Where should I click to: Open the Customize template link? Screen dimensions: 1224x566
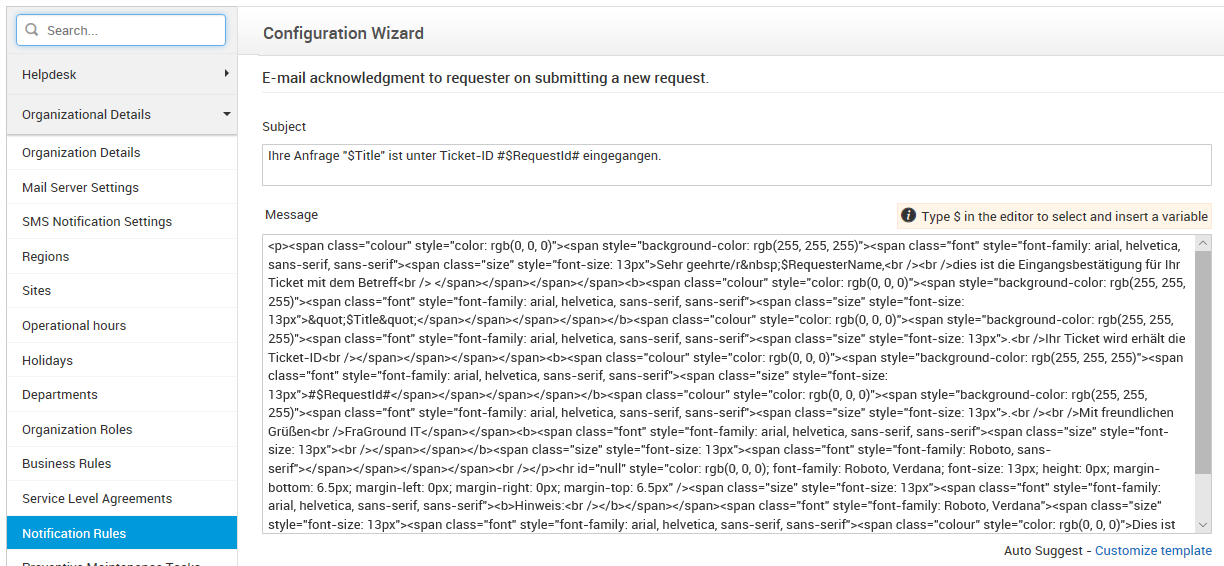click(1153, 551)
